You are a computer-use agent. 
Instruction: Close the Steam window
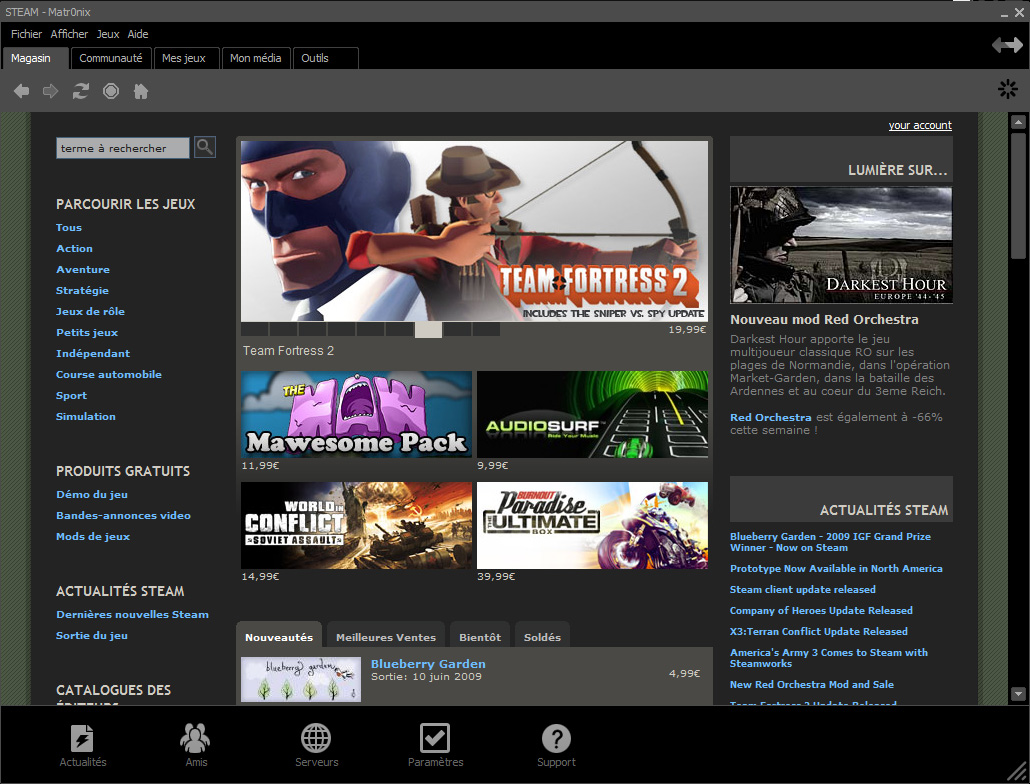(x=1019, y=12)
